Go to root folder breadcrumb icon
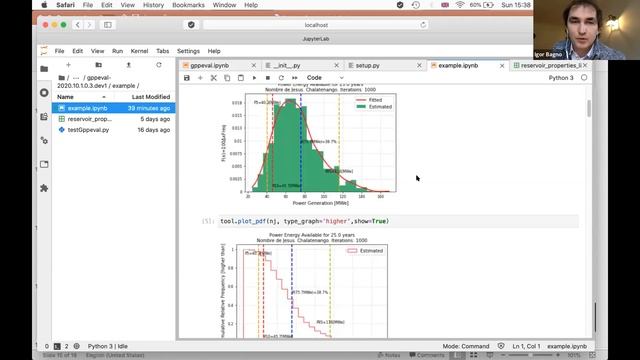Screen dimensions: 640x360 coord(61,78)
